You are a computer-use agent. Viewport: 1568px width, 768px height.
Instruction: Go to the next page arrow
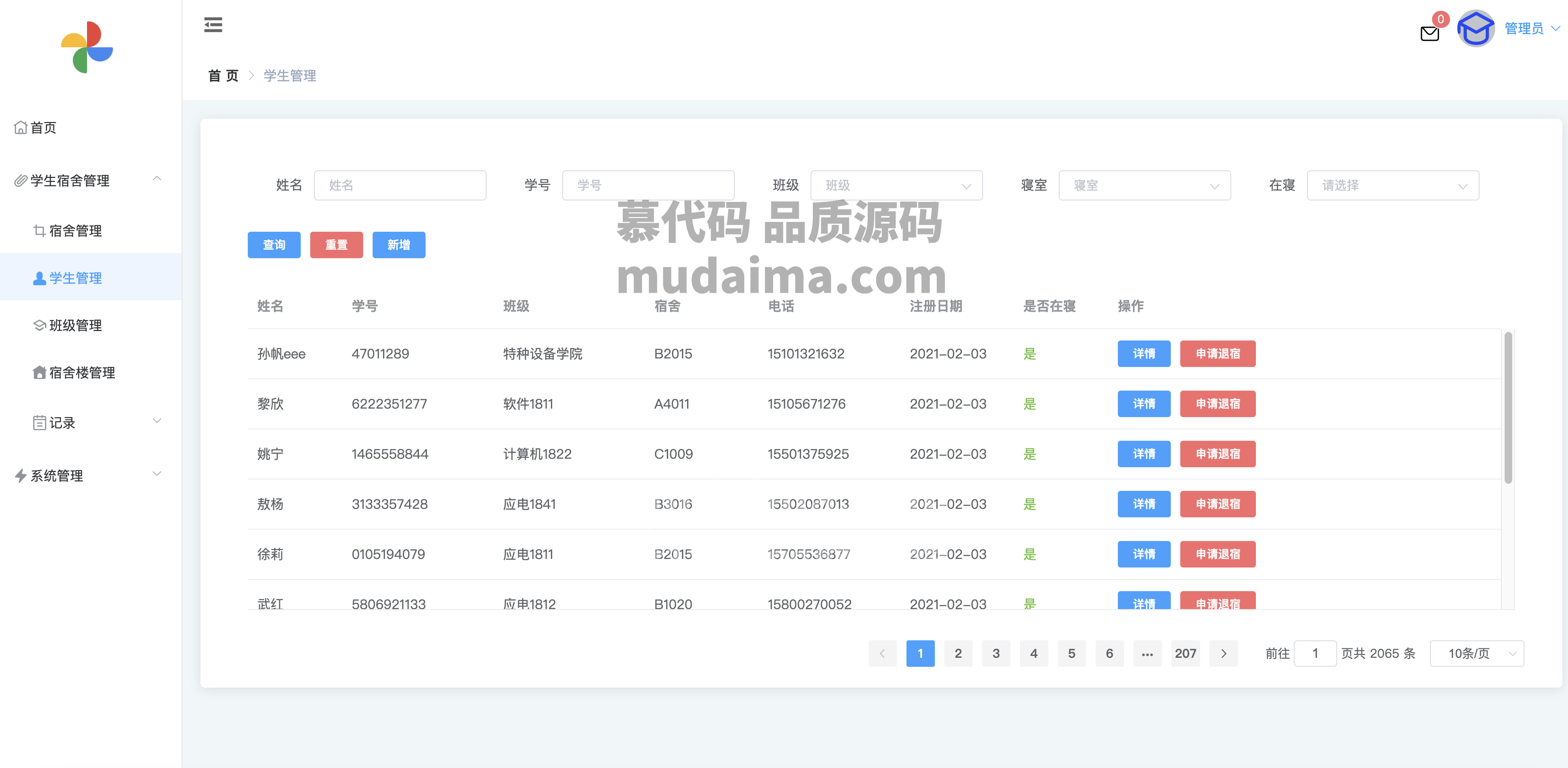tap(1223, 654)
